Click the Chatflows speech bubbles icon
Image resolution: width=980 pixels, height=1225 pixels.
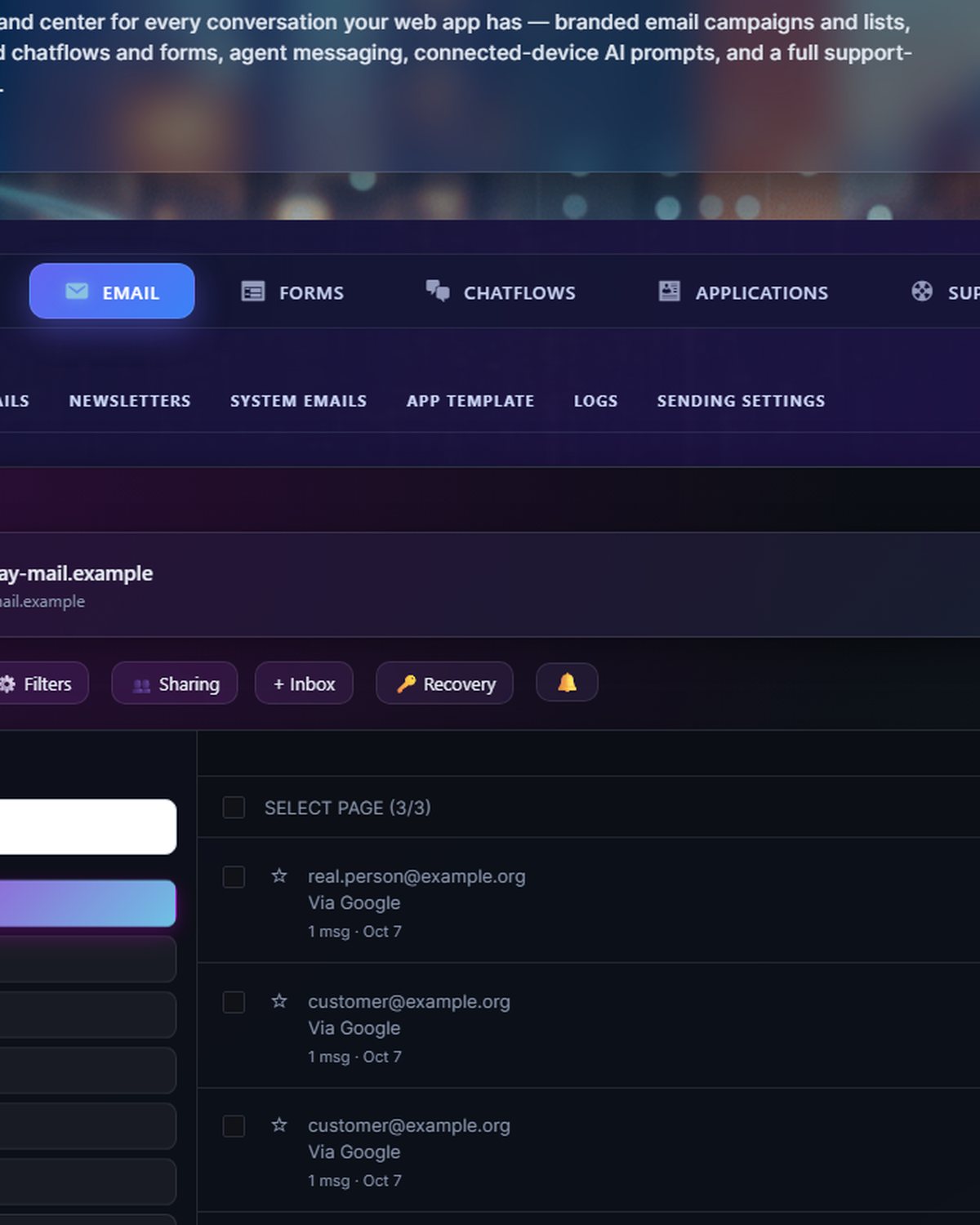point(438,291)
